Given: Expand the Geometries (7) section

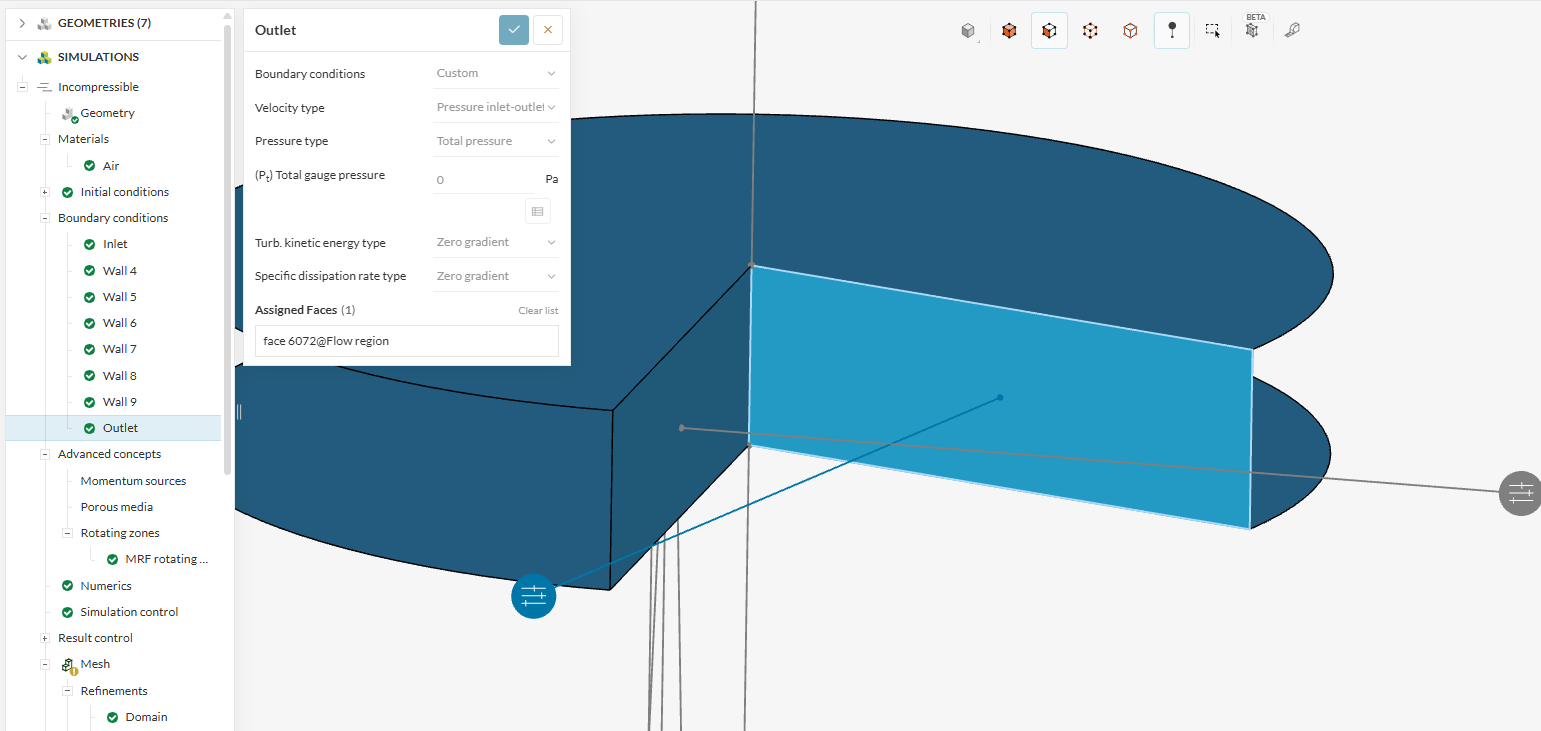Looking at the screenshot, I should [22, 23].
